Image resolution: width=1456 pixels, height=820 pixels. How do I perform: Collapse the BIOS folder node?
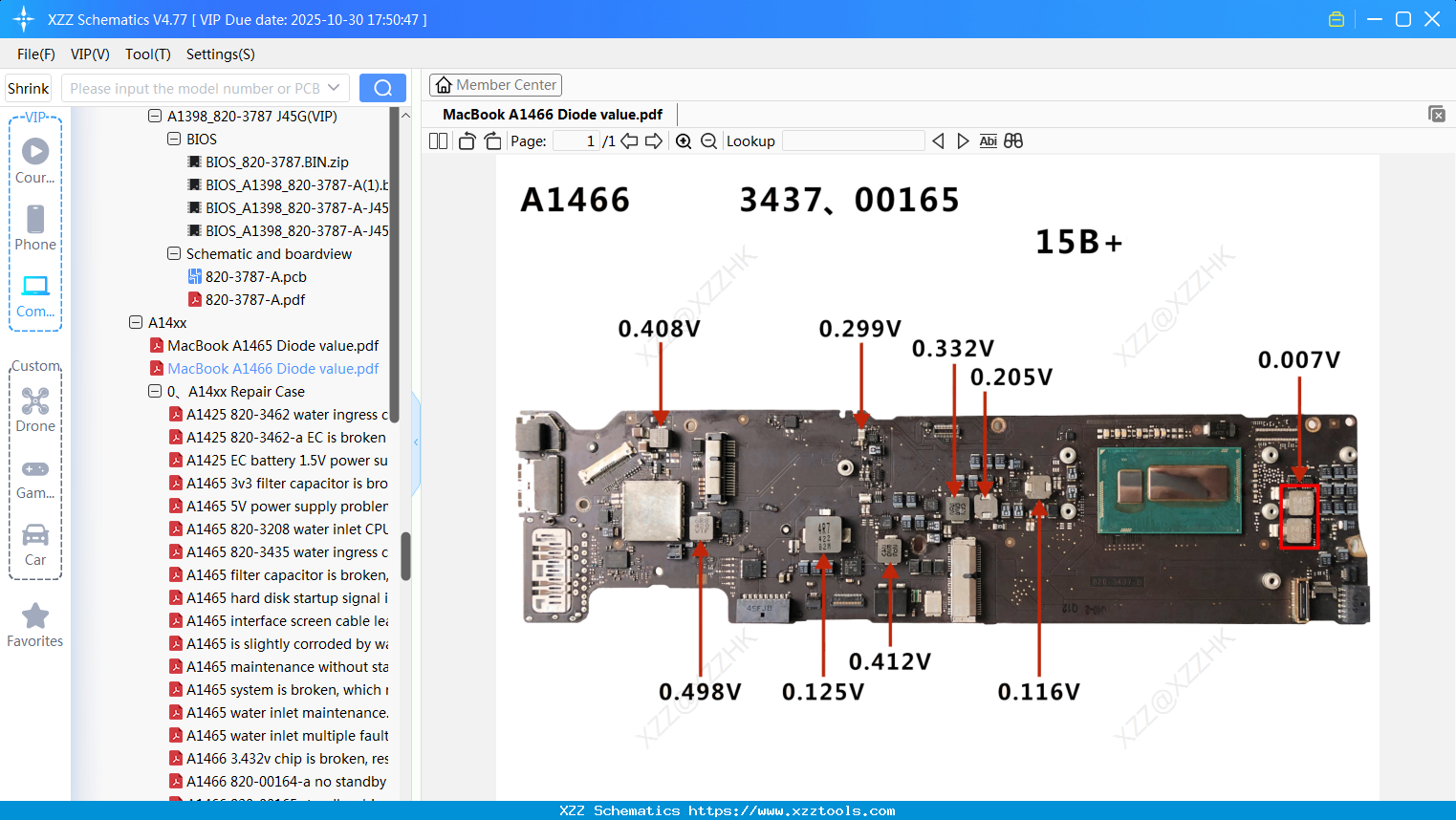coord(174,139)
